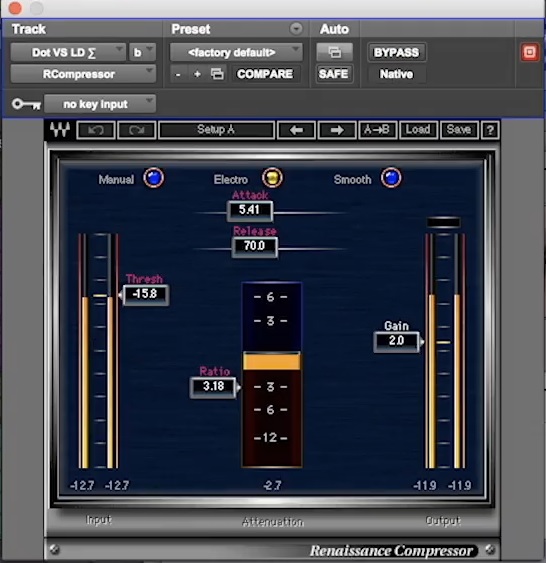Screen dimensions: 546x563
Task: Open the plug-in automation enable window icon
Action: (335, 52)
